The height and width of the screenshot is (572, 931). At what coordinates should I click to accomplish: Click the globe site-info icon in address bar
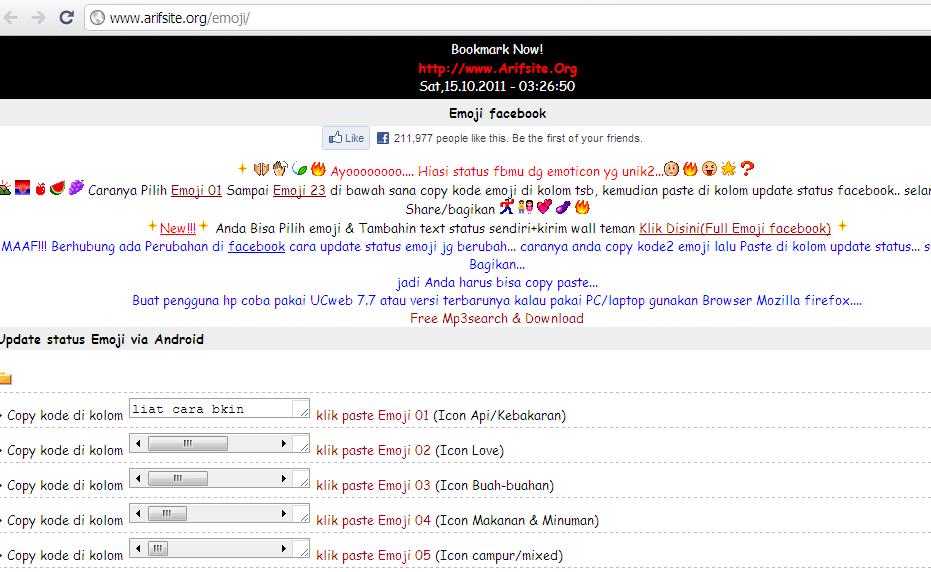coord(97,18)
